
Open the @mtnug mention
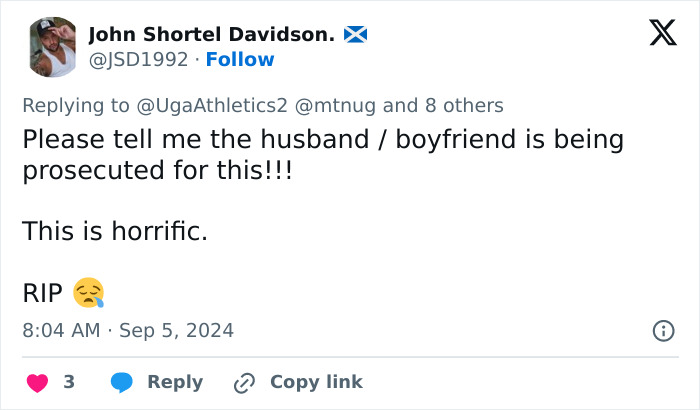(337, 105)
